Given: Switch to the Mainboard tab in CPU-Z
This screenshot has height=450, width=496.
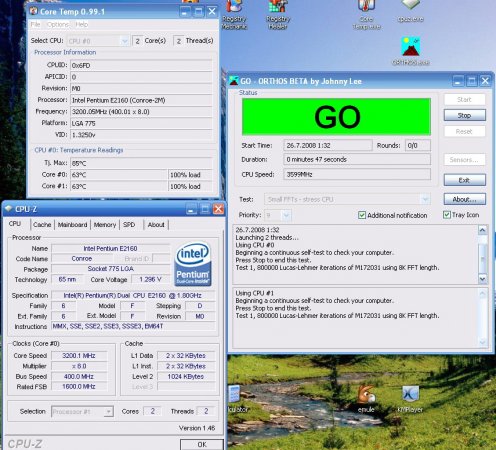Looking at the screenshot, I should coord(72,225).
